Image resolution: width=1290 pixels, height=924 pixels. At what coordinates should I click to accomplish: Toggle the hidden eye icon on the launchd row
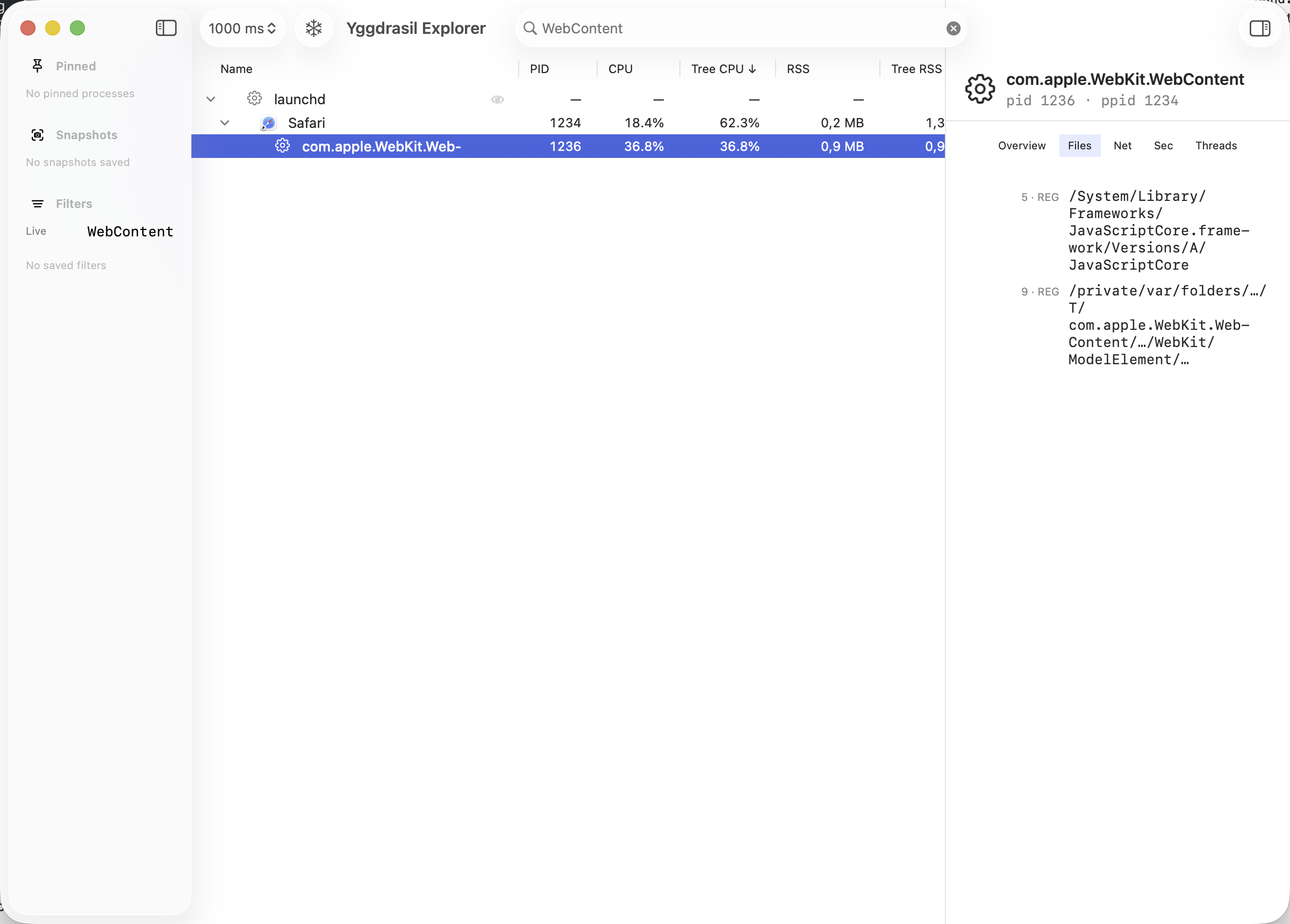pos(498,99)
